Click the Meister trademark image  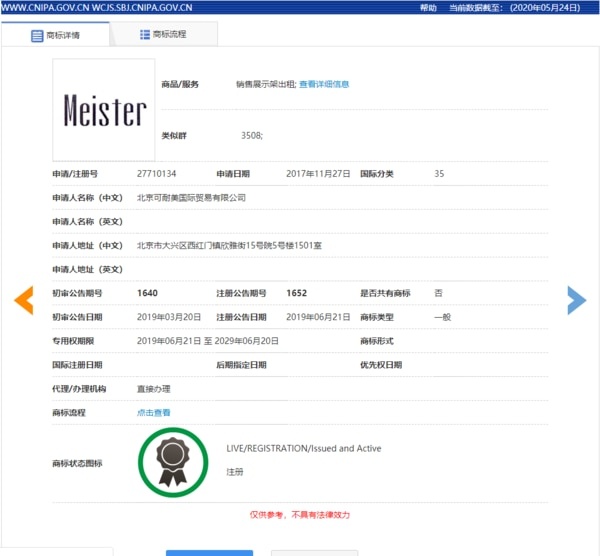click(x=104, y=110)
